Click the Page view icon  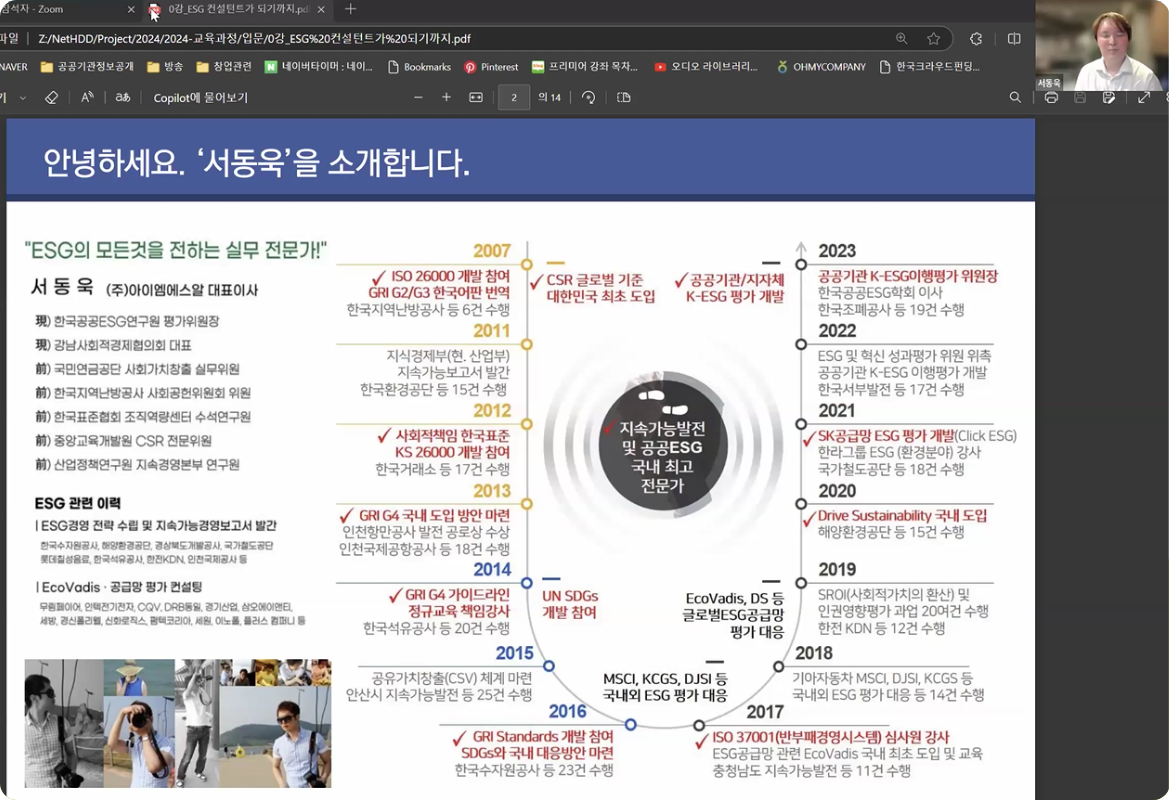pos(624,98)
